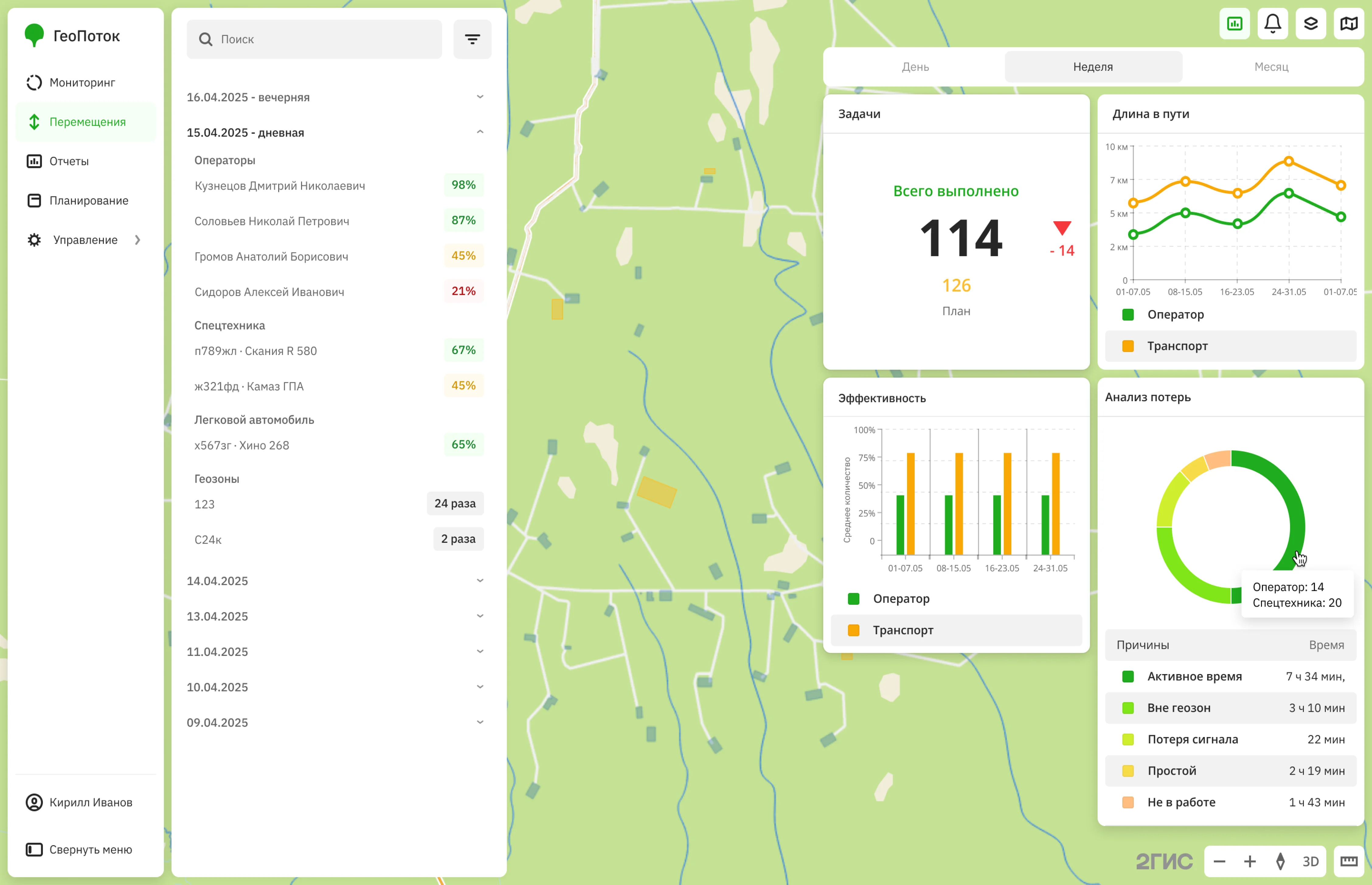
Task: Click the Простой yellow color swatch
Action: 1128,771
